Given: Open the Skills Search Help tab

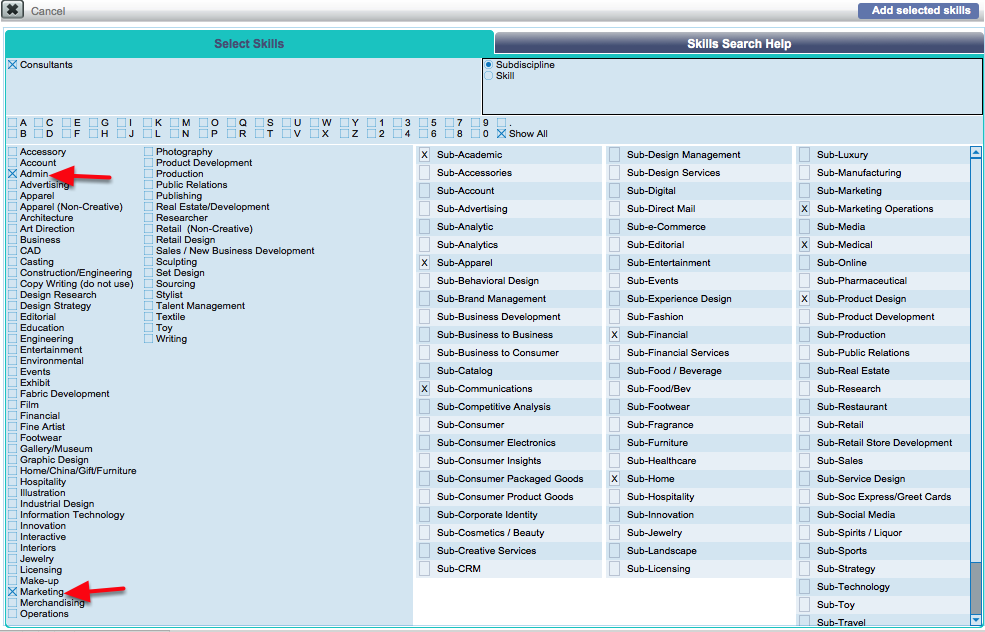Looking at the screenshot, I should pyautogui.click(x=739, y=43).
